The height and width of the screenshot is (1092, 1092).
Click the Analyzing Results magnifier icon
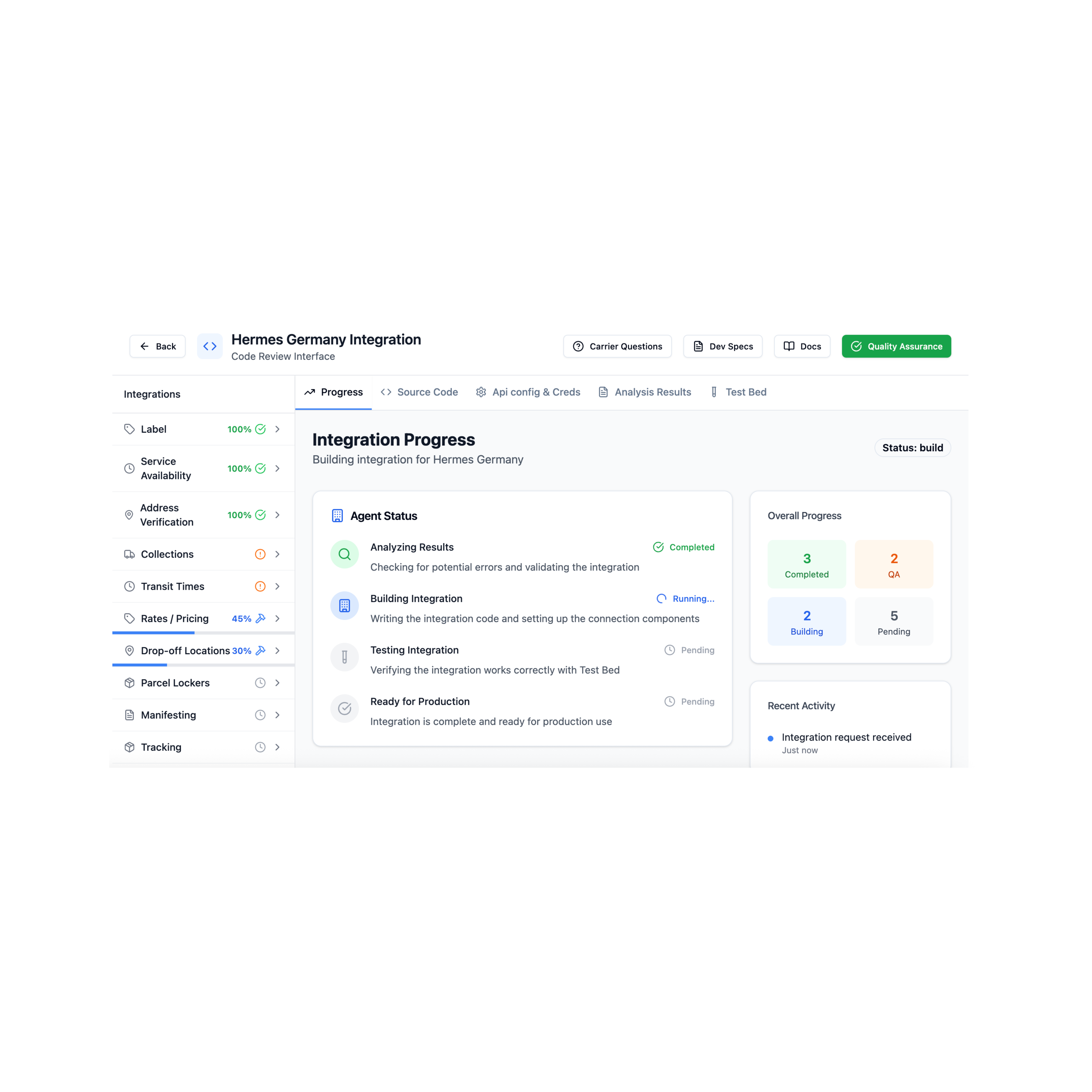(x=344, y=554)
